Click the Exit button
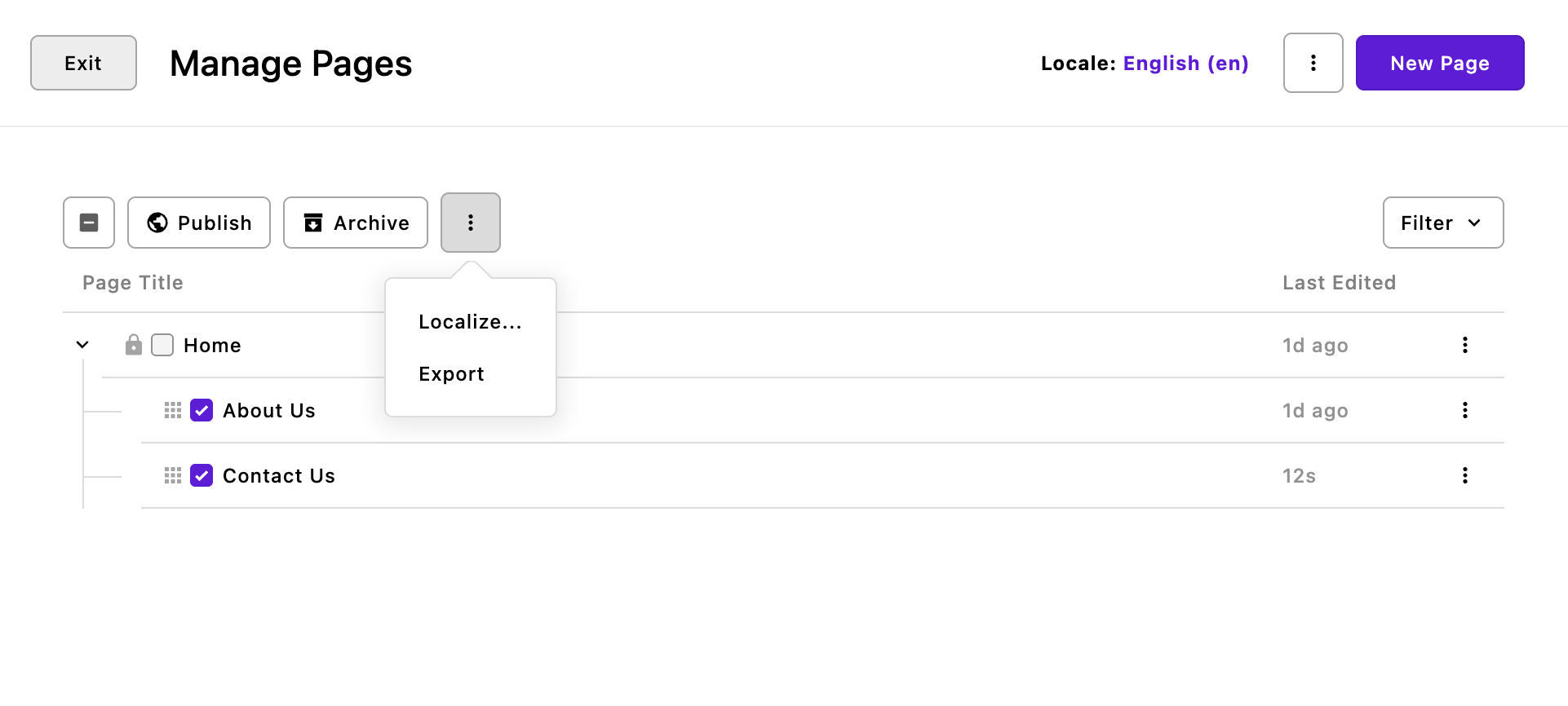 click(83, 63)
